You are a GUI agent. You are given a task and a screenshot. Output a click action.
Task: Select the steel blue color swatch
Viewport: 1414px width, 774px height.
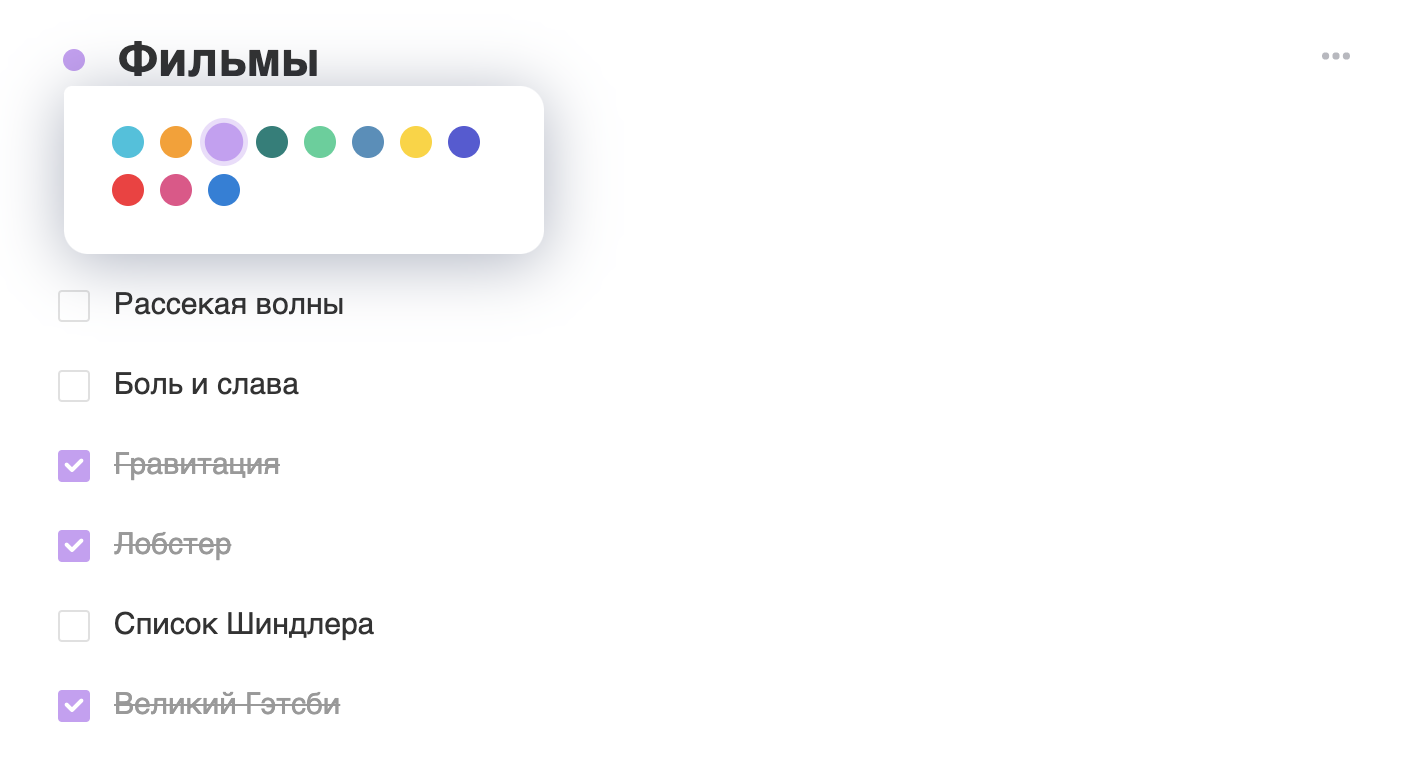pos(368,142)
